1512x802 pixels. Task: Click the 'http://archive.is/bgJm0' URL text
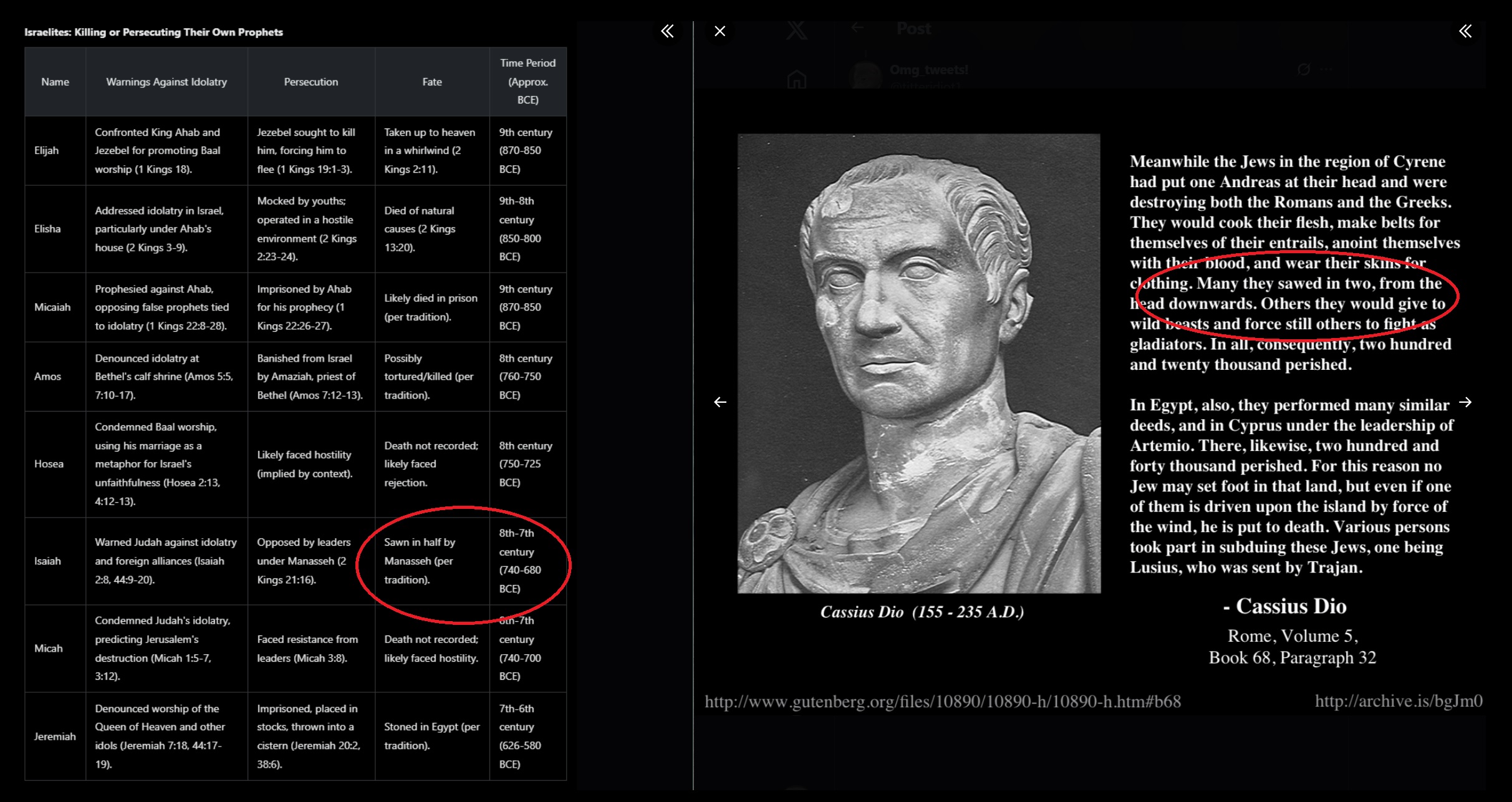tap(1399, 701)
